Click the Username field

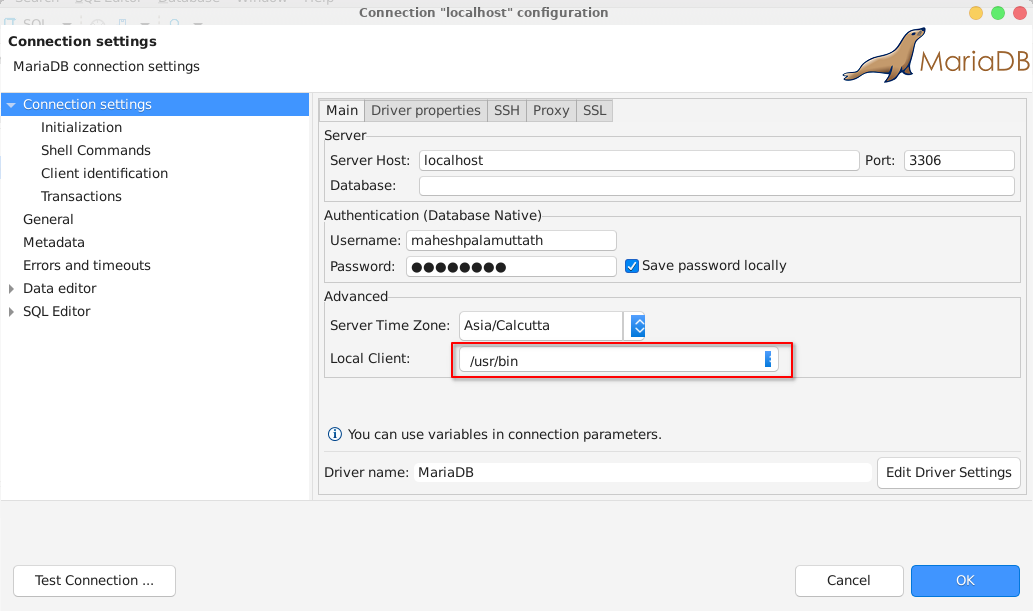tap(511, 241)
